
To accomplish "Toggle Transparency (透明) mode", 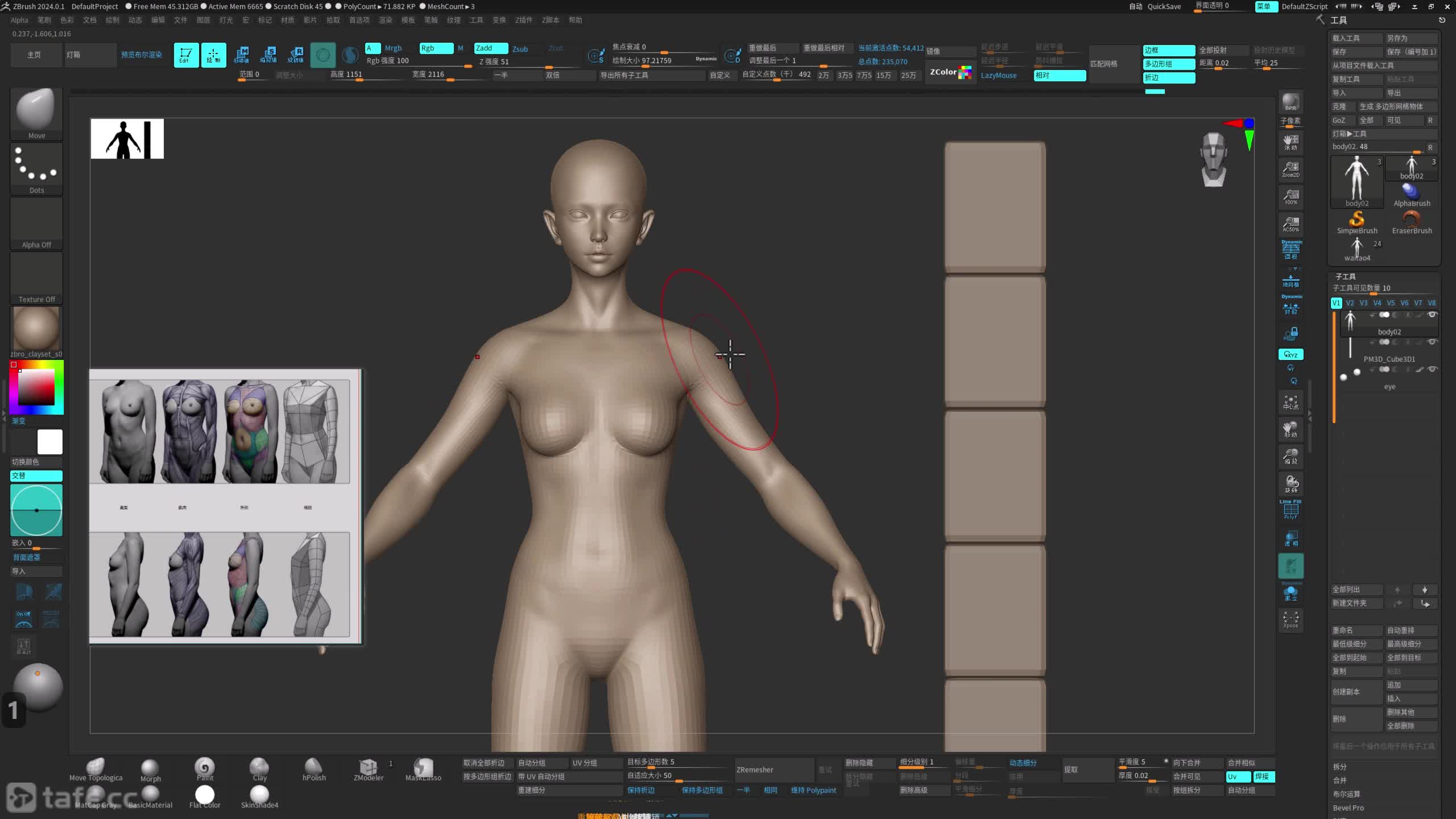I will 1290,539.
